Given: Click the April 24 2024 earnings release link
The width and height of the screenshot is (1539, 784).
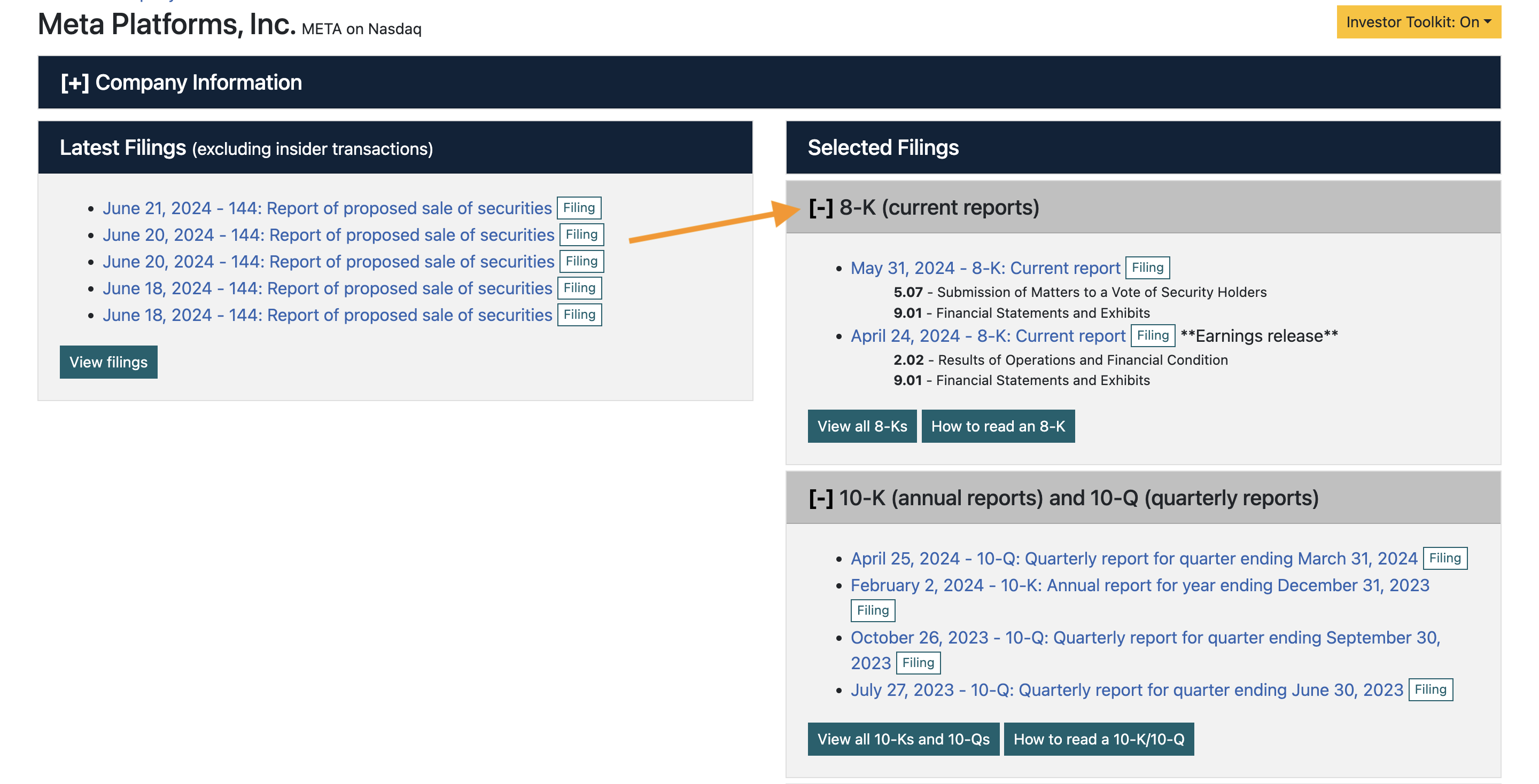Looking at the screenshot, I should [x=987, y=335].
